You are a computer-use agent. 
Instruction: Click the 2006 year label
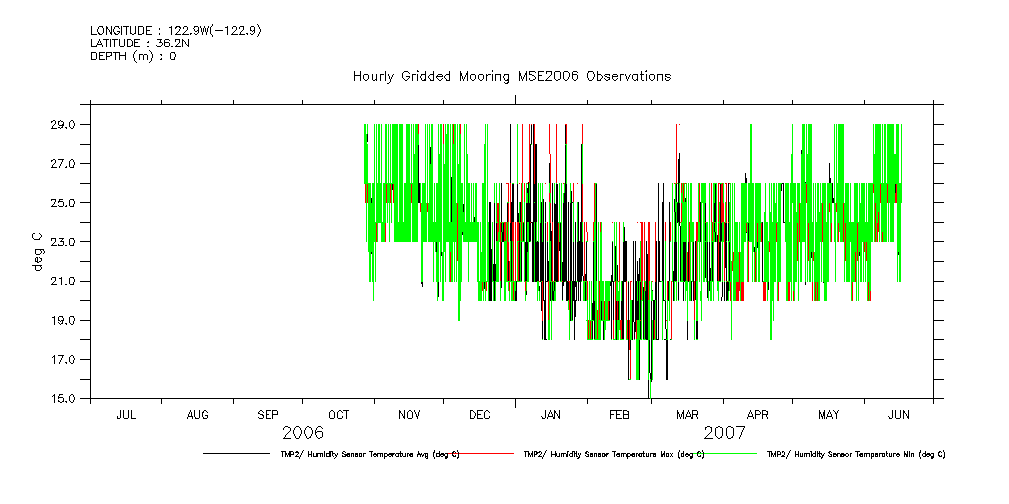click(303, 433)
